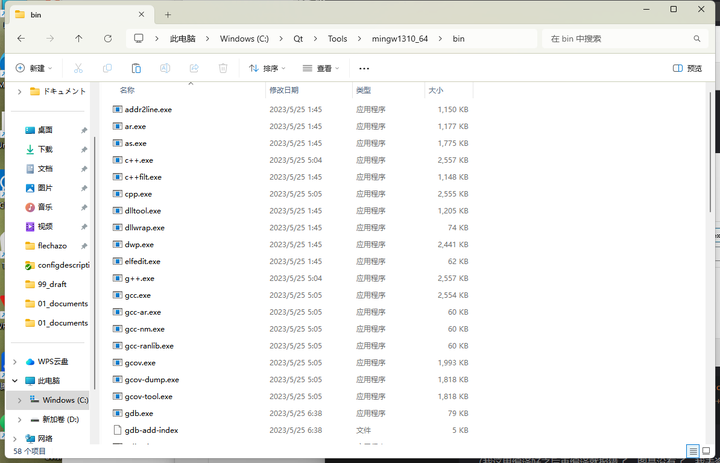Navigate to 此电脑 in breadcrumb
The height and width of the screenshot is (463, 720).
[182, 39]
